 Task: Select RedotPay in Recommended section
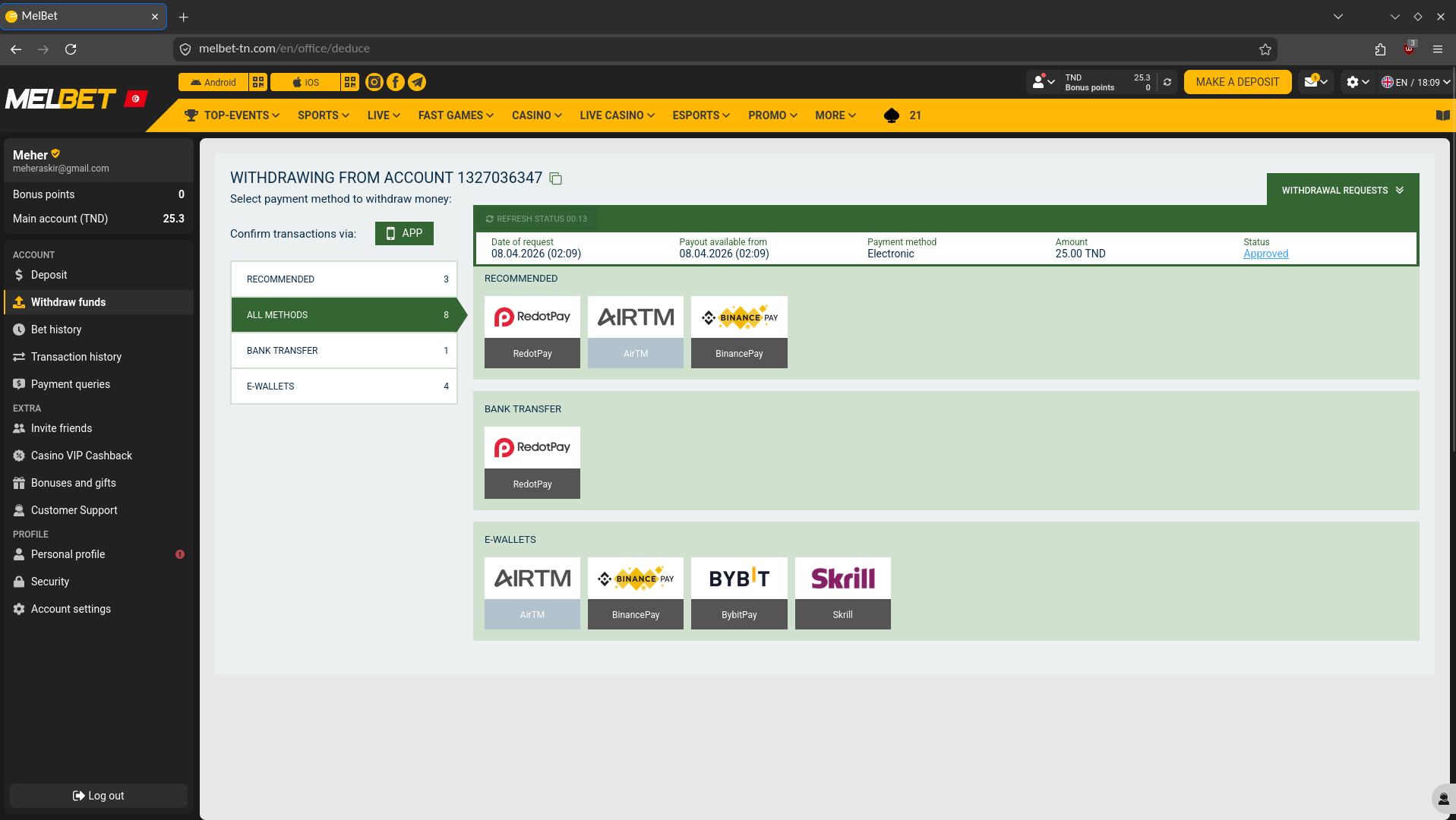click(x=532, y=332)
